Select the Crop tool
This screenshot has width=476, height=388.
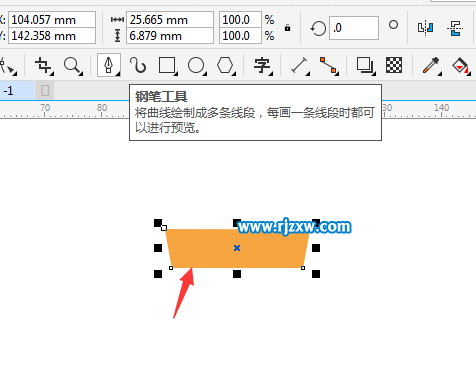44,65
